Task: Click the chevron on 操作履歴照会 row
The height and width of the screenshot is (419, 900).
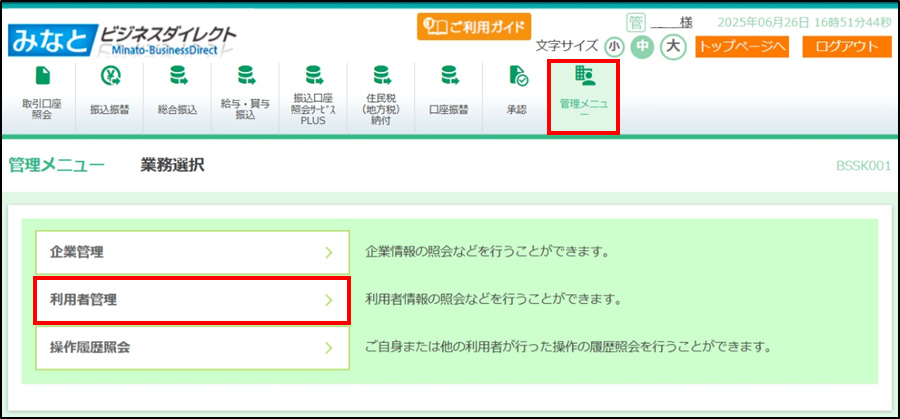Action: pyautogui.click(x=329, y=348)
